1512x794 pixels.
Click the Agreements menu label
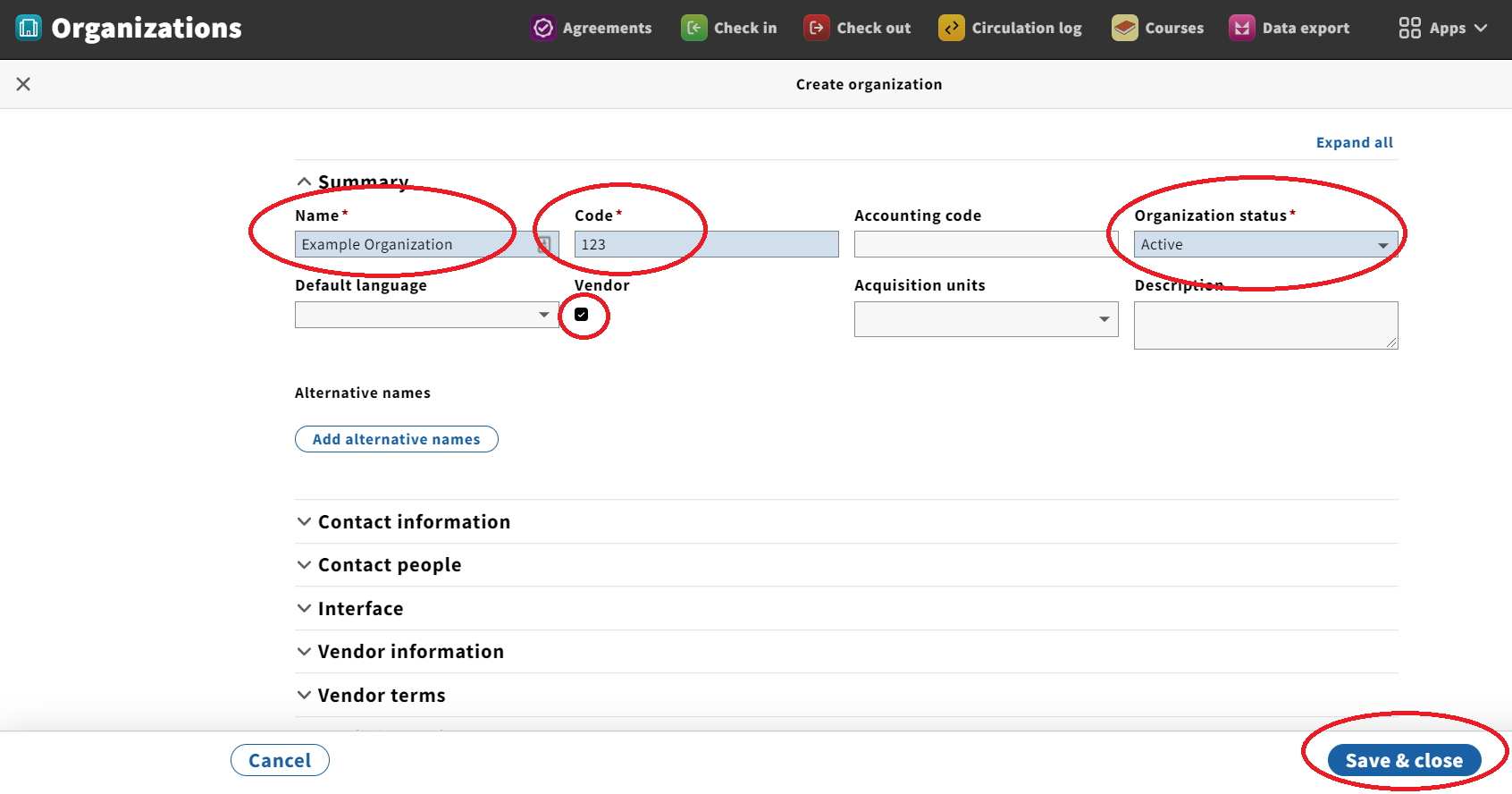[x=608, y=28]
